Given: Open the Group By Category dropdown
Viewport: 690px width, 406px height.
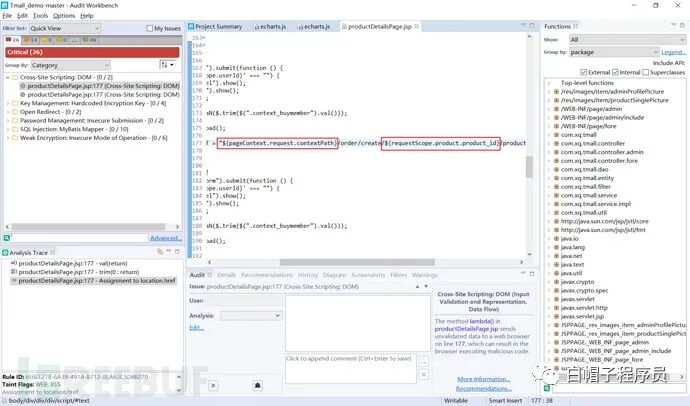Looking at the screenshot, I should [70, 65].
